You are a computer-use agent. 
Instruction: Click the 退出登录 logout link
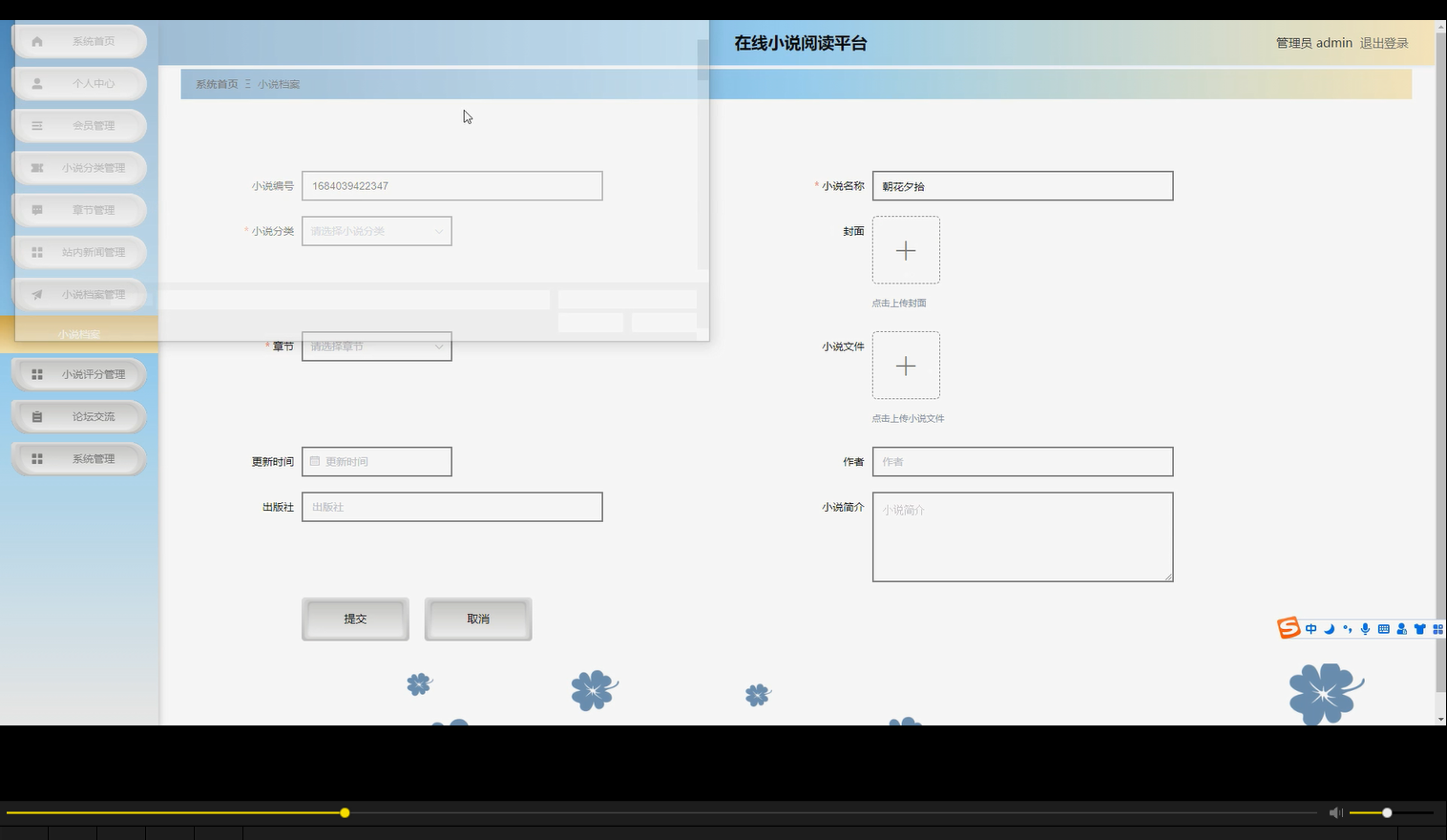tap(1384, 43)
